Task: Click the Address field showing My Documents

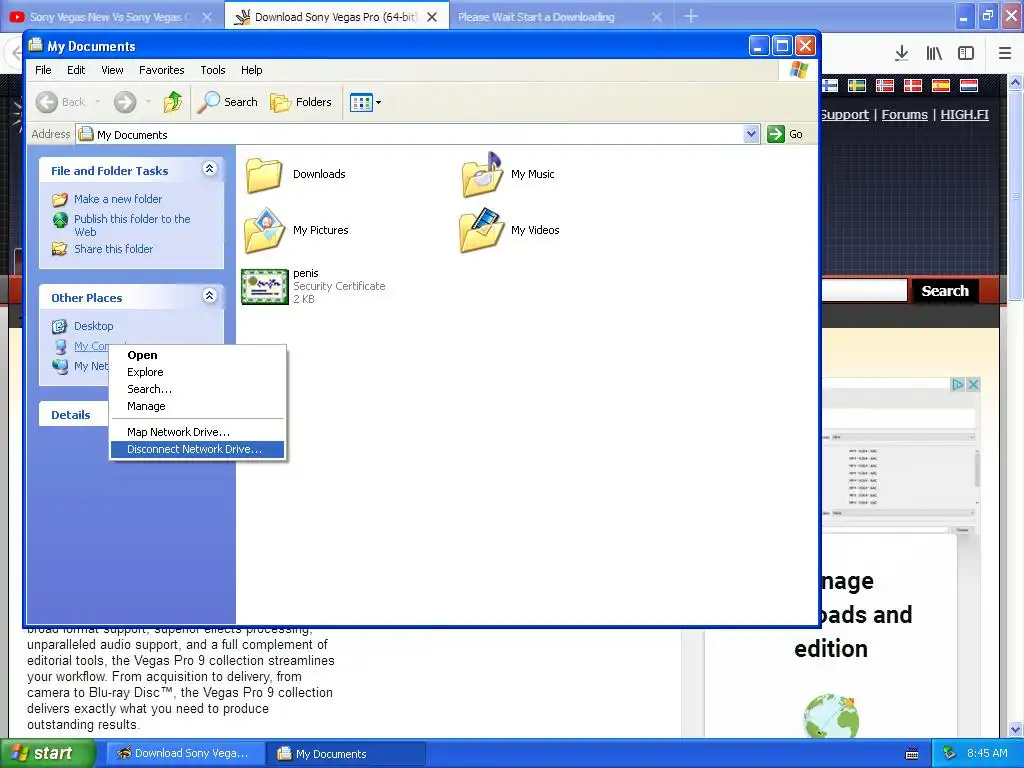Action: click(x=417, y=135)
